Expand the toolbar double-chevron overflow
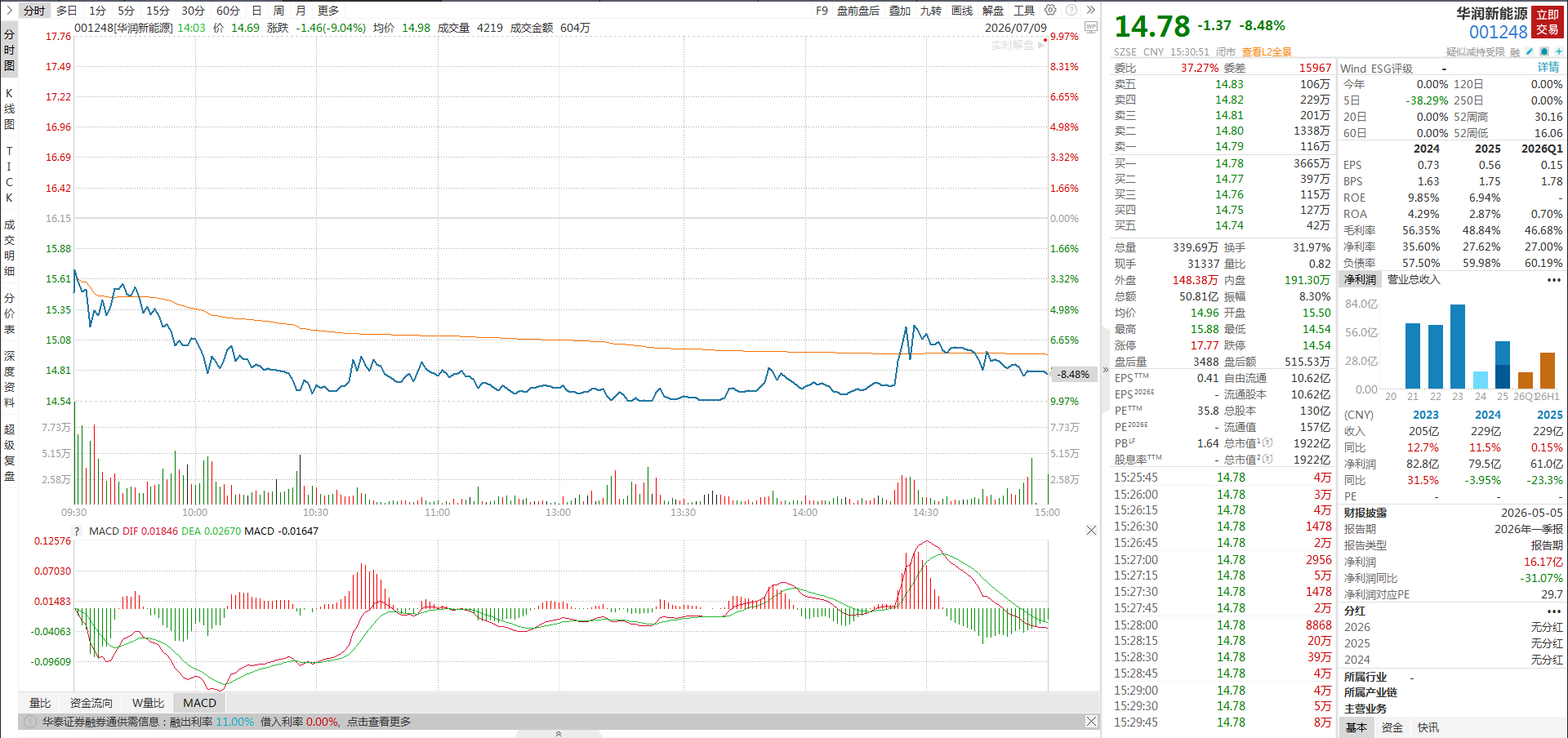This screenshot has height=738, width=1568. coord(1090,10)
